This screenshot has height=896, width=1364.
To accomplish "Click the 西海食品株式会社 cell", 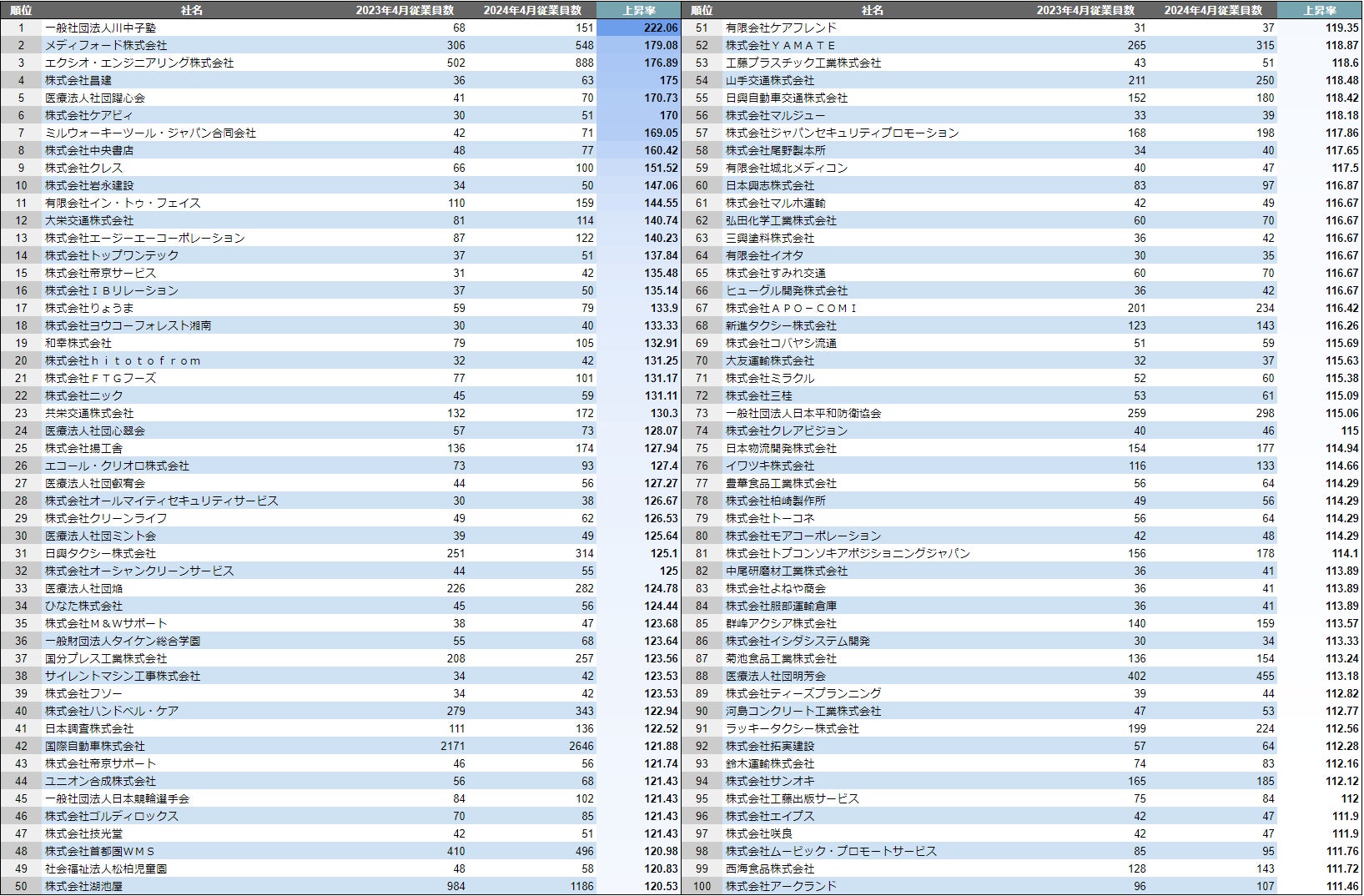I will [770, 868].
